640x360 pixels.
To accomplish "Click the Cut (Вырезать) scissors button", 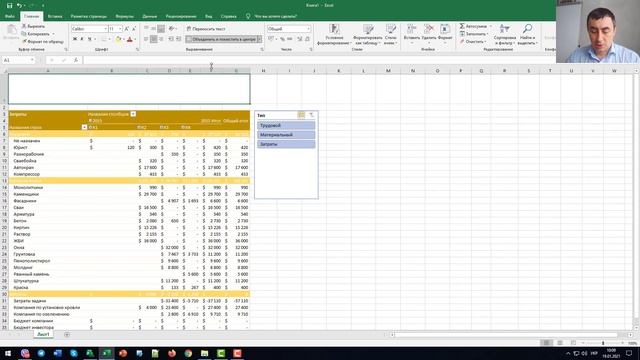I will click(33, 26).
